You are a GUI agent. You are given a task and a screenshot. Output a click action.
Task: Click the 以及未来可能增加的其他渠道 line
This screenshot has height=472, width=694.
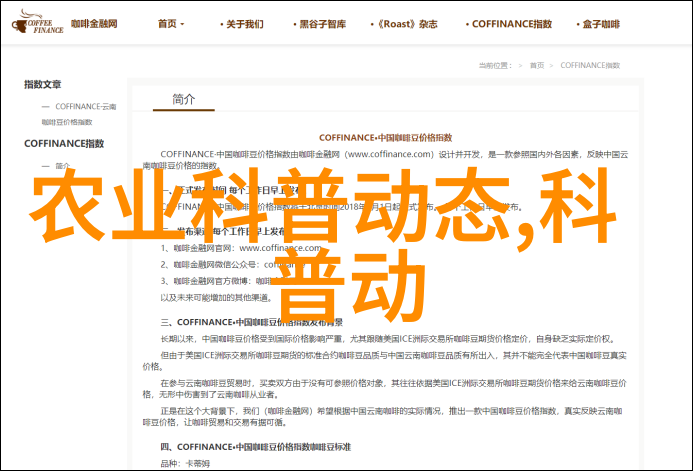pyautogui.click(x=216, y=298)
